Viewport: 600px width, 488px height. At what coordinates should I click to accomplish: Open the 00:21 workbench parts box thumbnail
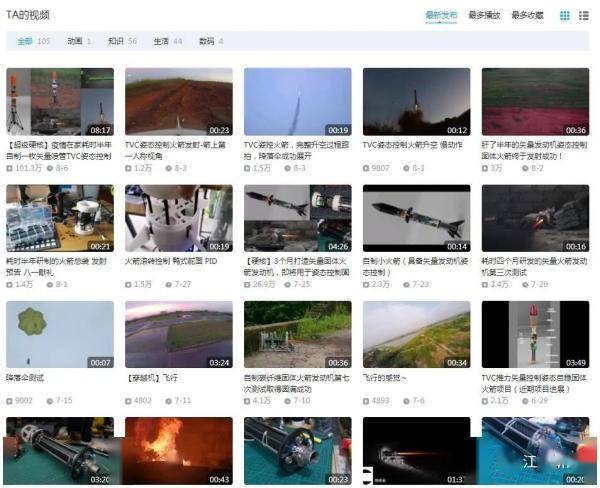[x=60, y=218]
